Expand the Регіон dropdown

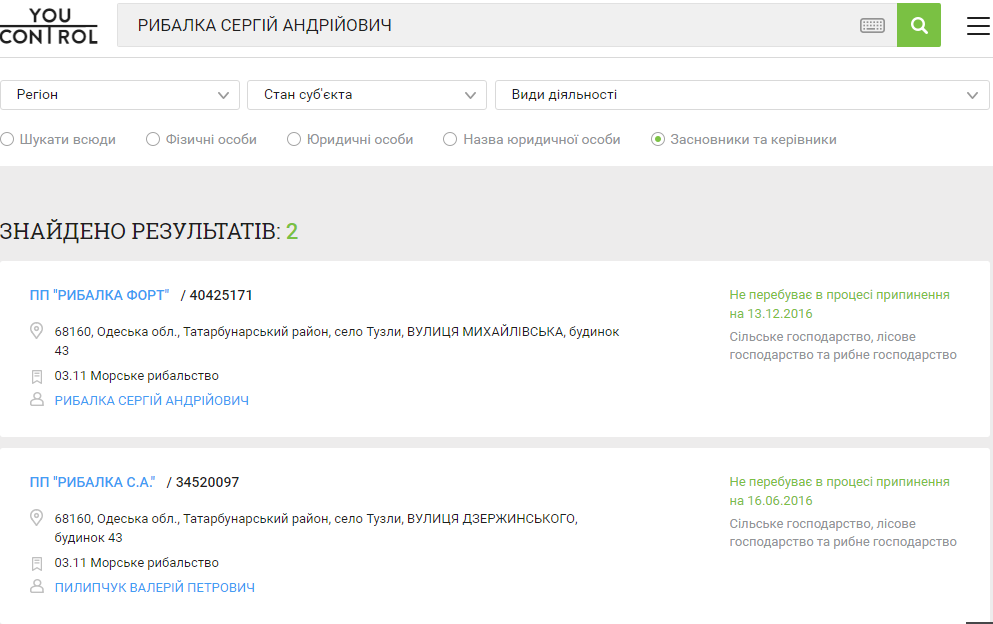coord(120,95)
